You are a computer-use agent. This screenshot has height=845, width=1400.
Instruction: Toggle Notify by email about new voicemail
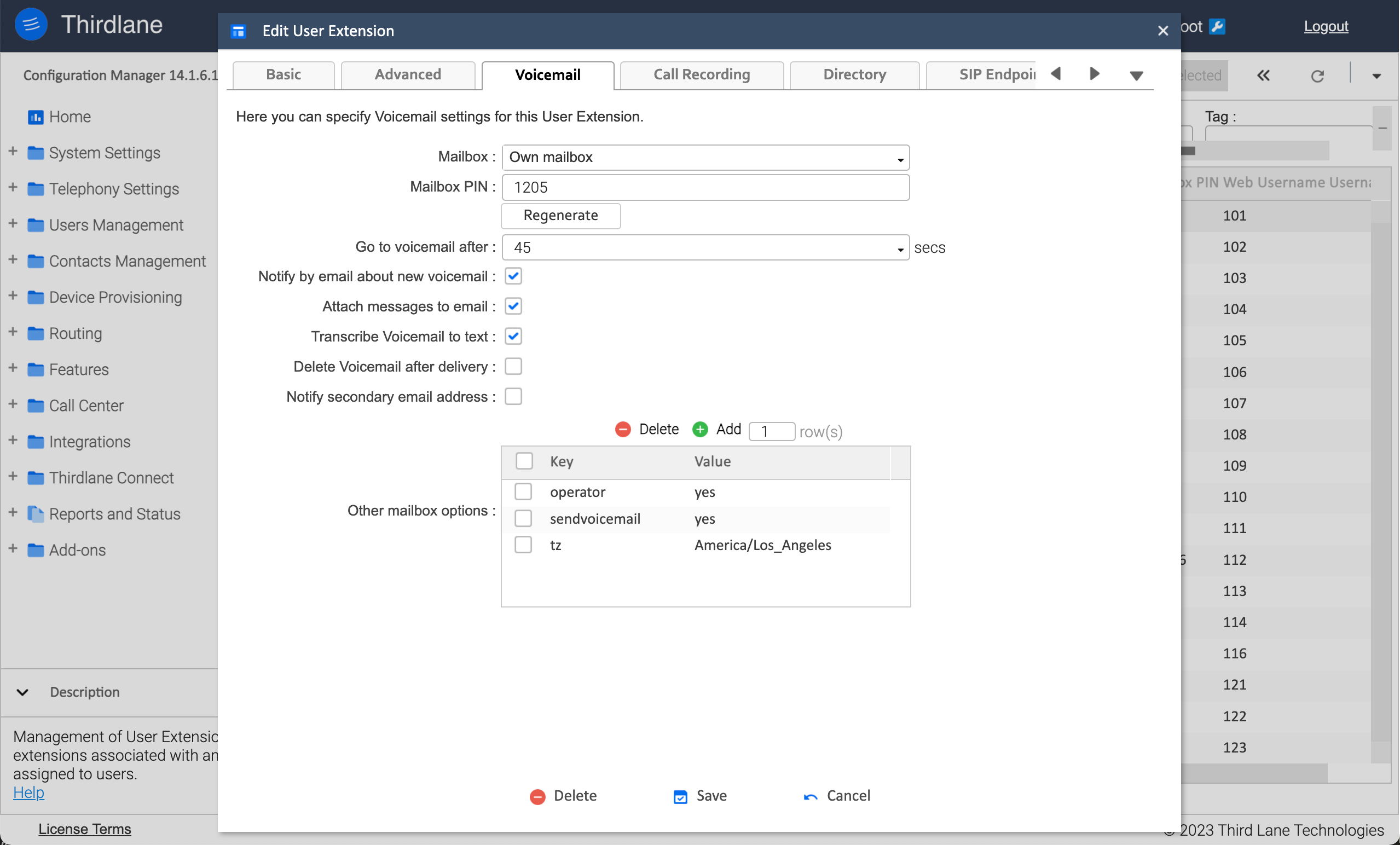513,276
